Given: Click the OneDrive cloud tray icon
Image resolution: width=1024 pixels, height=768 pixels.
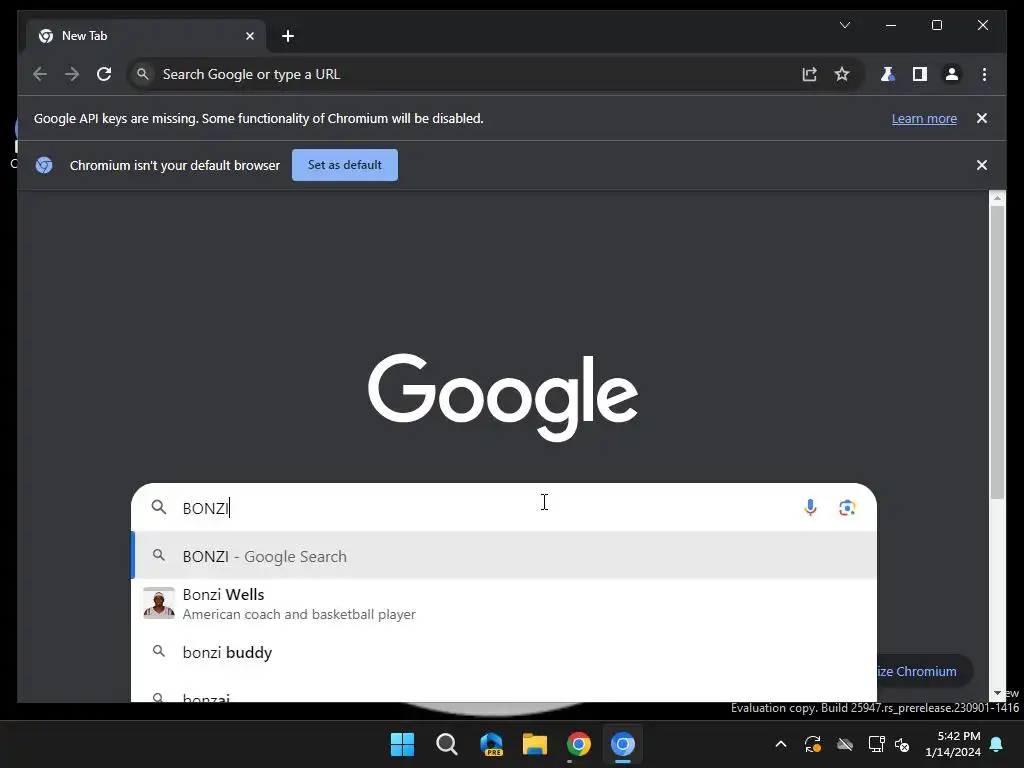Looking at the screenshot, I should (845, 744).
